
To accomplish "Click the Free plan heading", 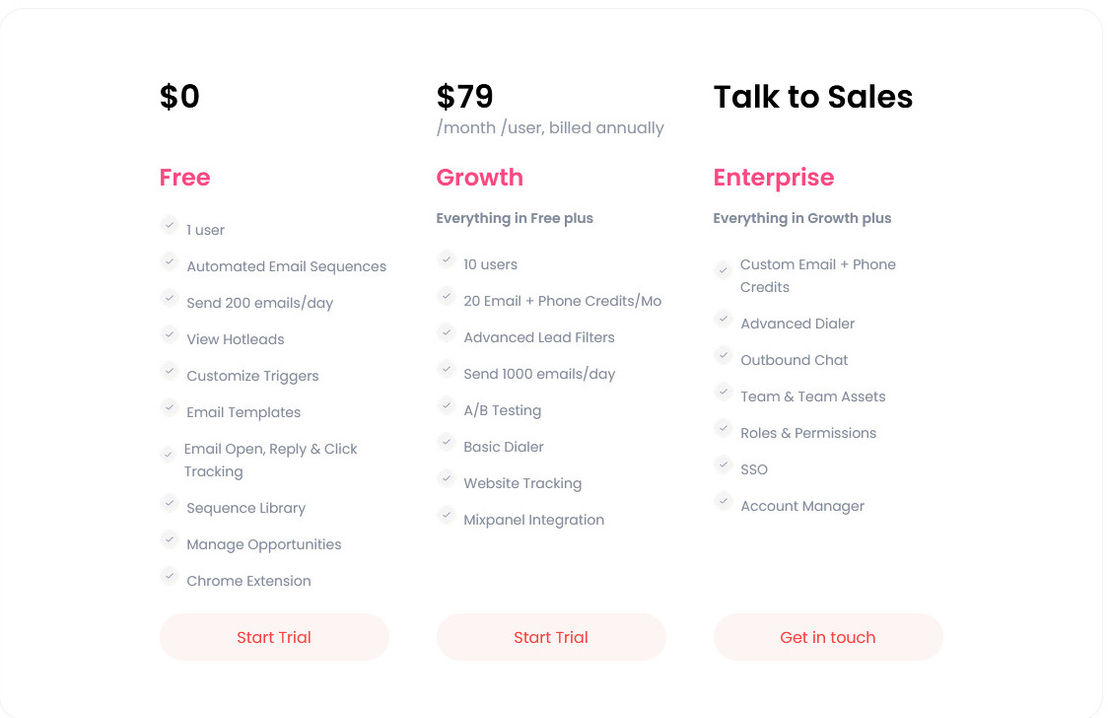I will coord(184,177).
